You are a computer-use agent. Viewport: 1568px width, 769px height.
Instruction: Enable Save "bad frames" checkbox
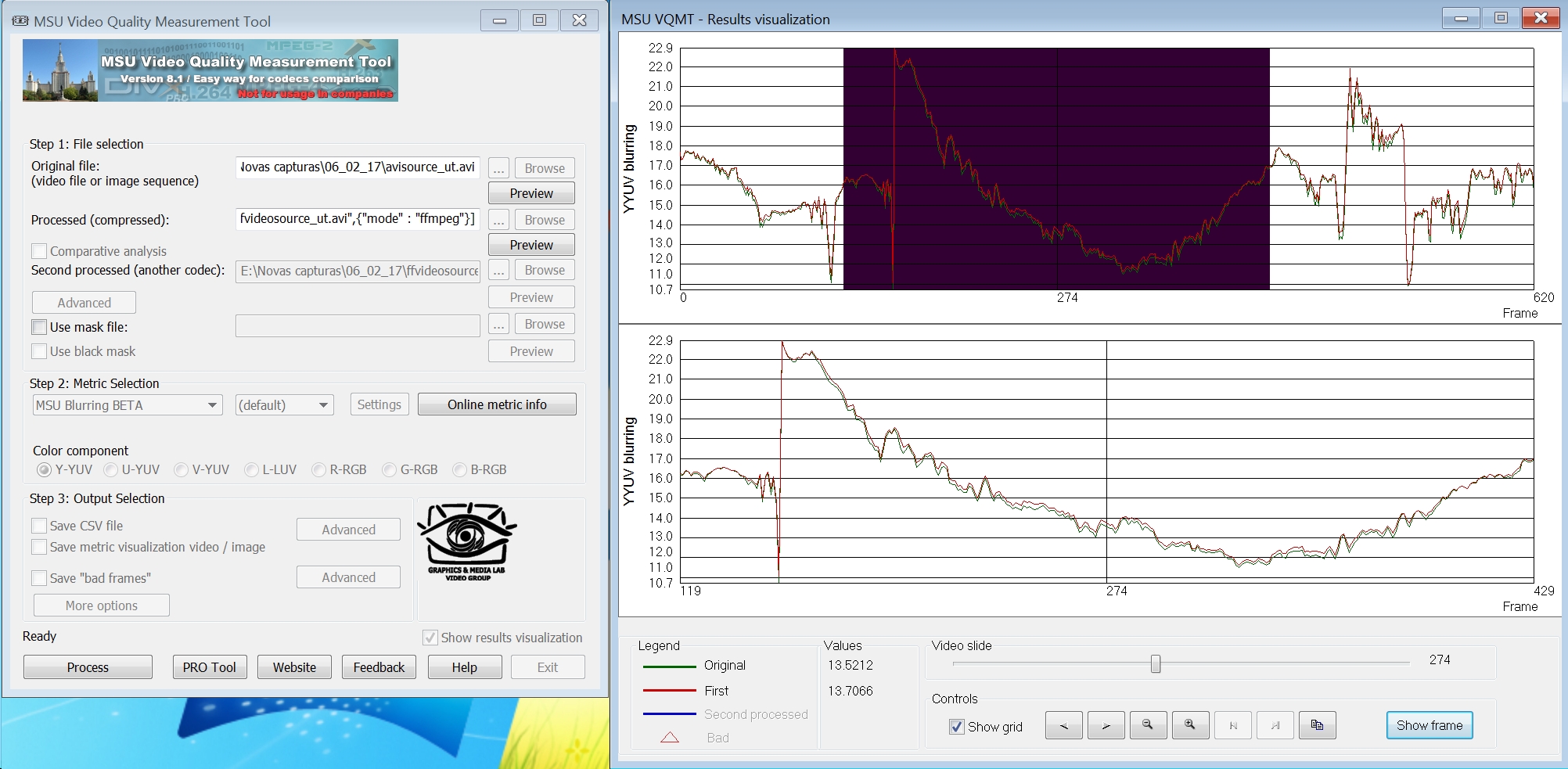click(x=39, y=578)
